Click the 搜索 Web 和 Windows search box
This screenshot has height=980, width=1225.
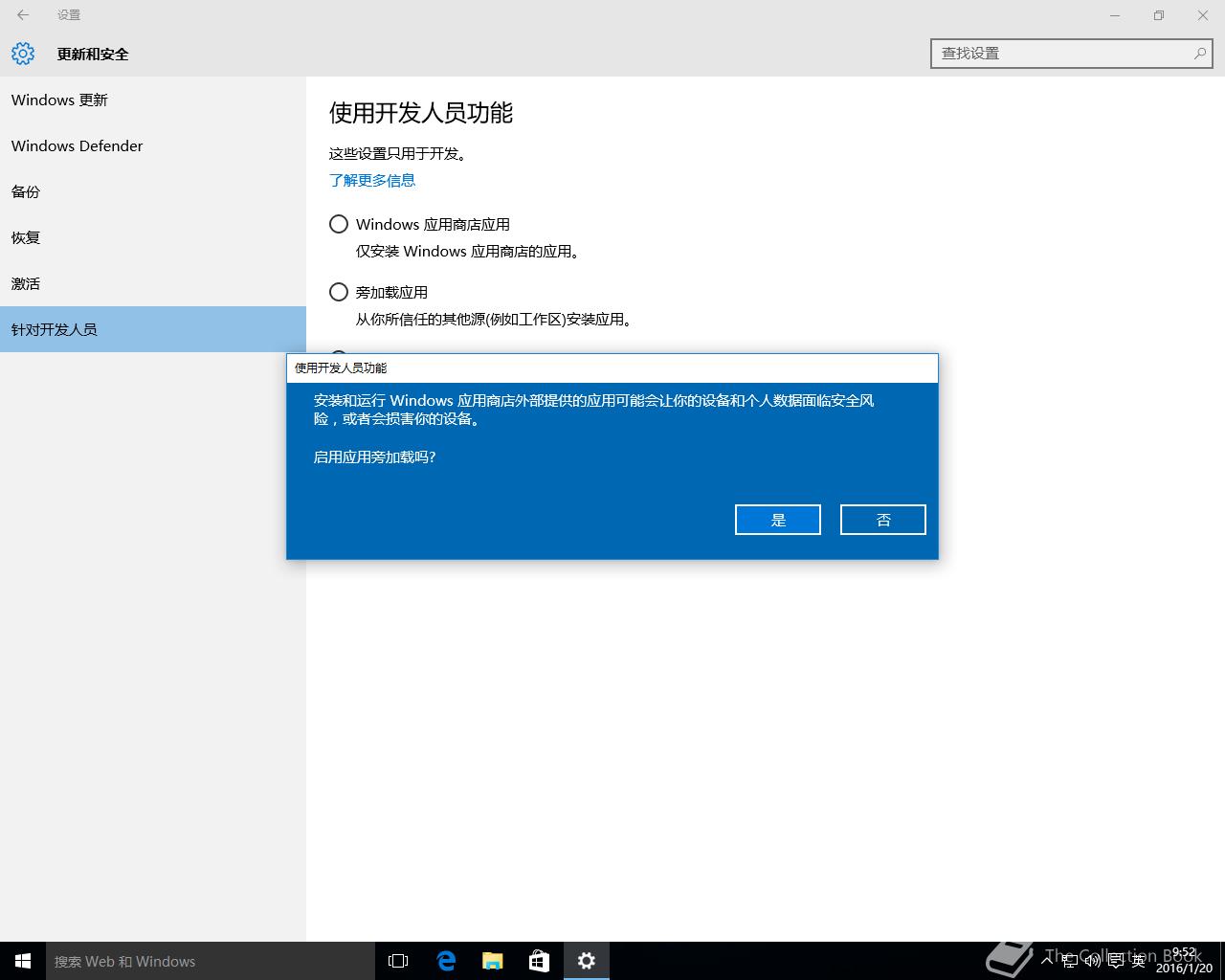(x=211, y=961)
